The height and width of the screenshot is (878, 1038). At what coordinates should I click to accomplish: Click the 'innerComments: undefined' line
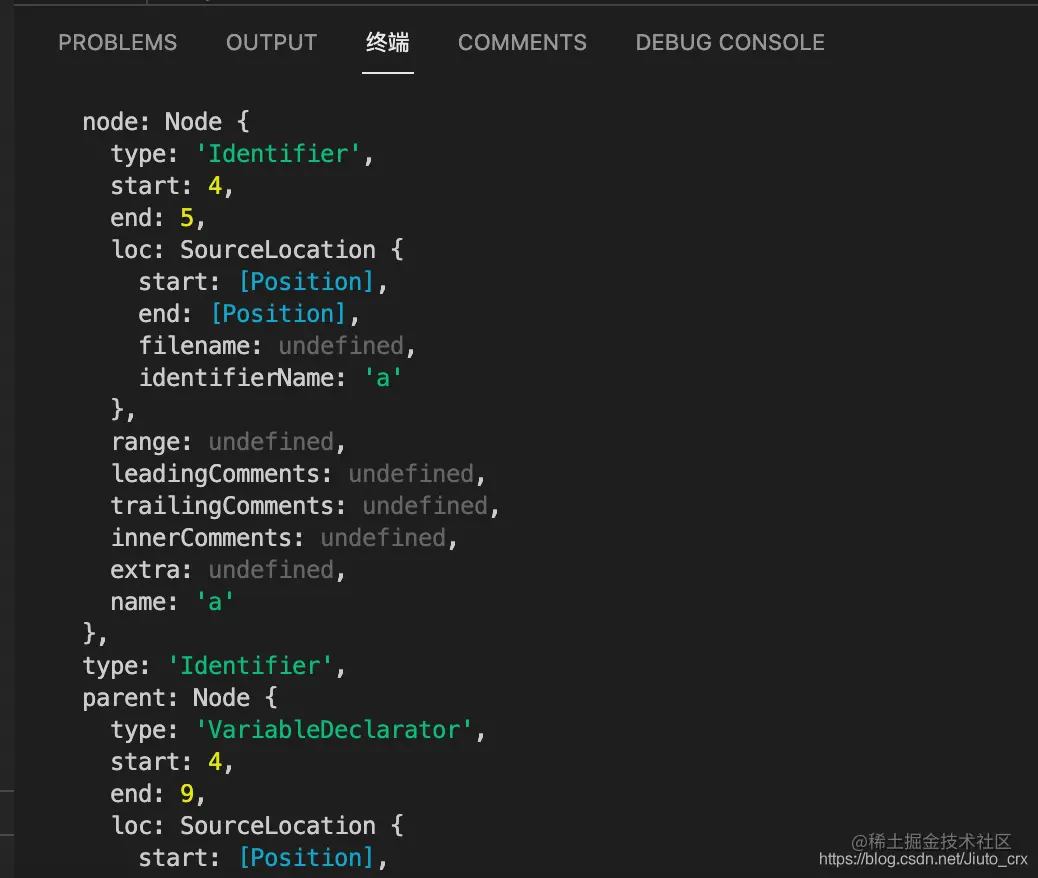pos(284,538)
